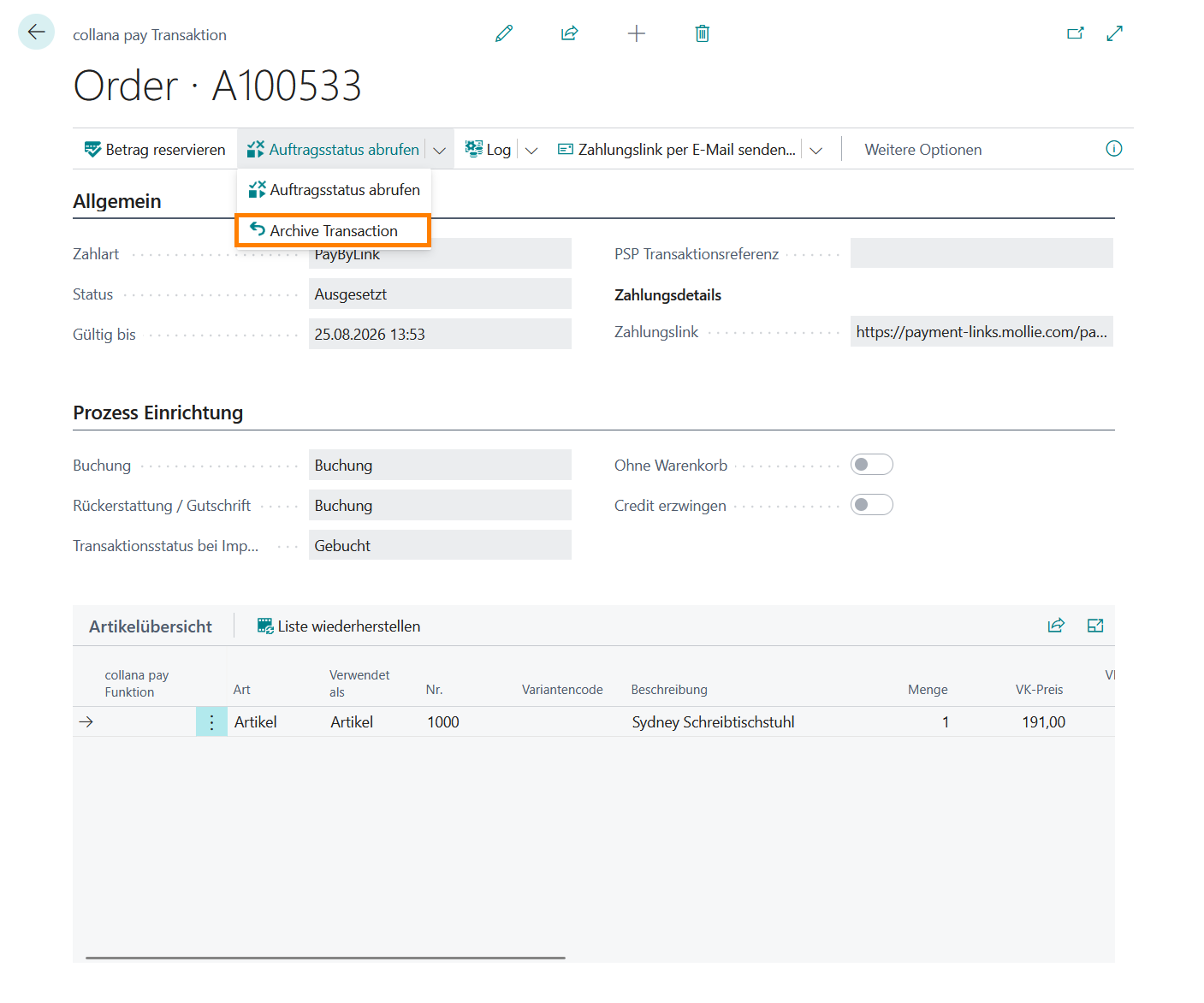Click the Gültig bis date field

click(440, 334)
